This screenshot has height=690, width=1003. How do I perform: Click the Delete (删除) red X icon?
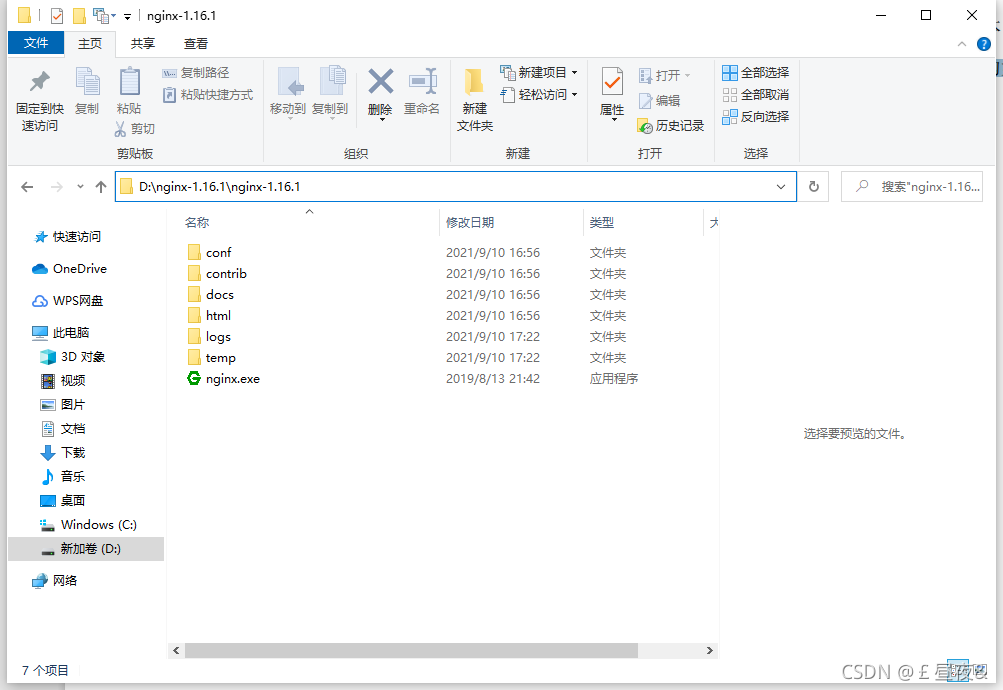pos(381,82)
